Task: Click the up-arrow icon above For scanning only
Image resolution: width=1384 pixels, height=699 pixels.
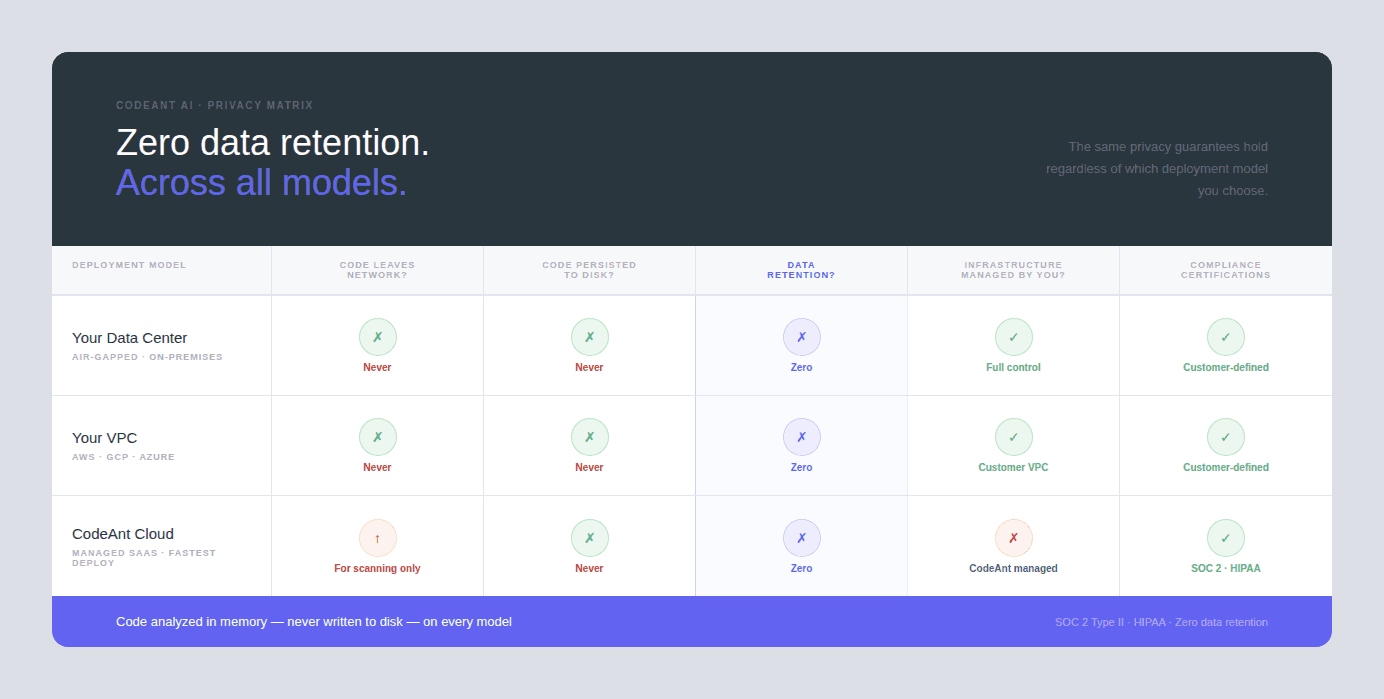Action: pyautogui.click(x=377, y=538)
